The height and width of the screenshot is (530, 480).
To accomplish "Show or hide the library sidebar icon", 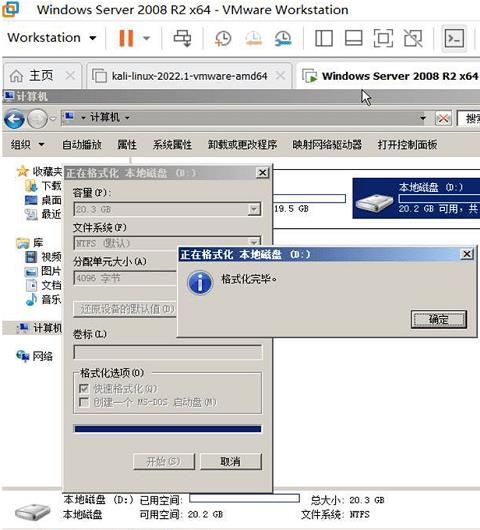I will 324,38.
